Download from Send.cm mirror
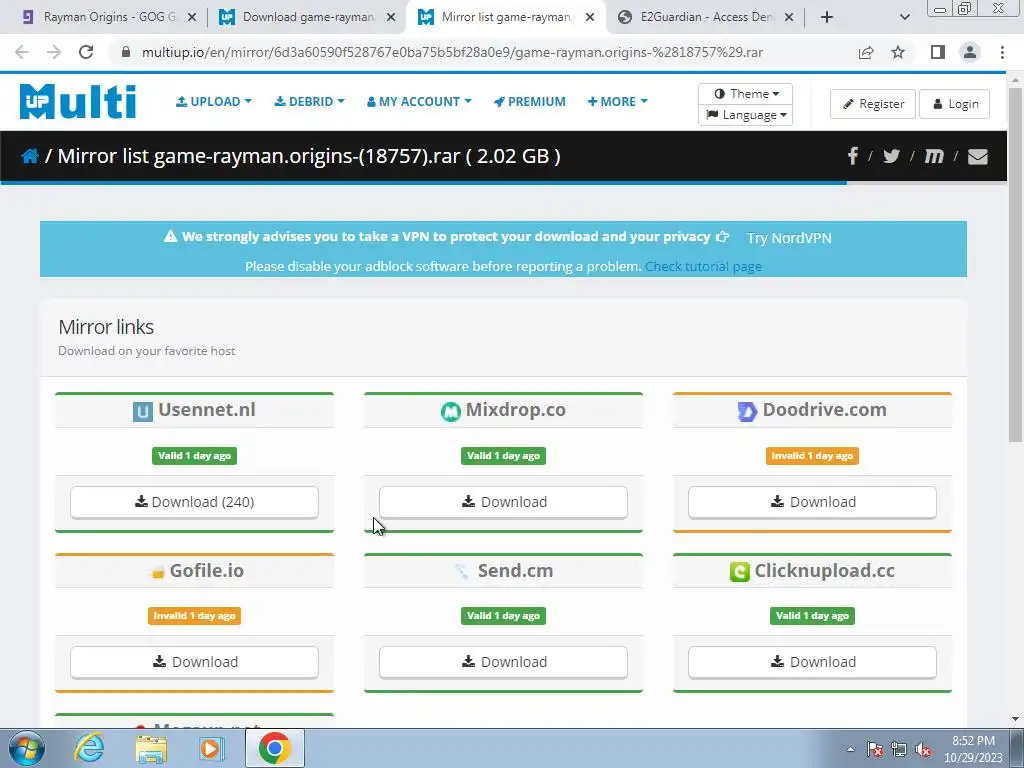Image resolution: width=1024 pixels, height=768 pixels. click(504, 662)
